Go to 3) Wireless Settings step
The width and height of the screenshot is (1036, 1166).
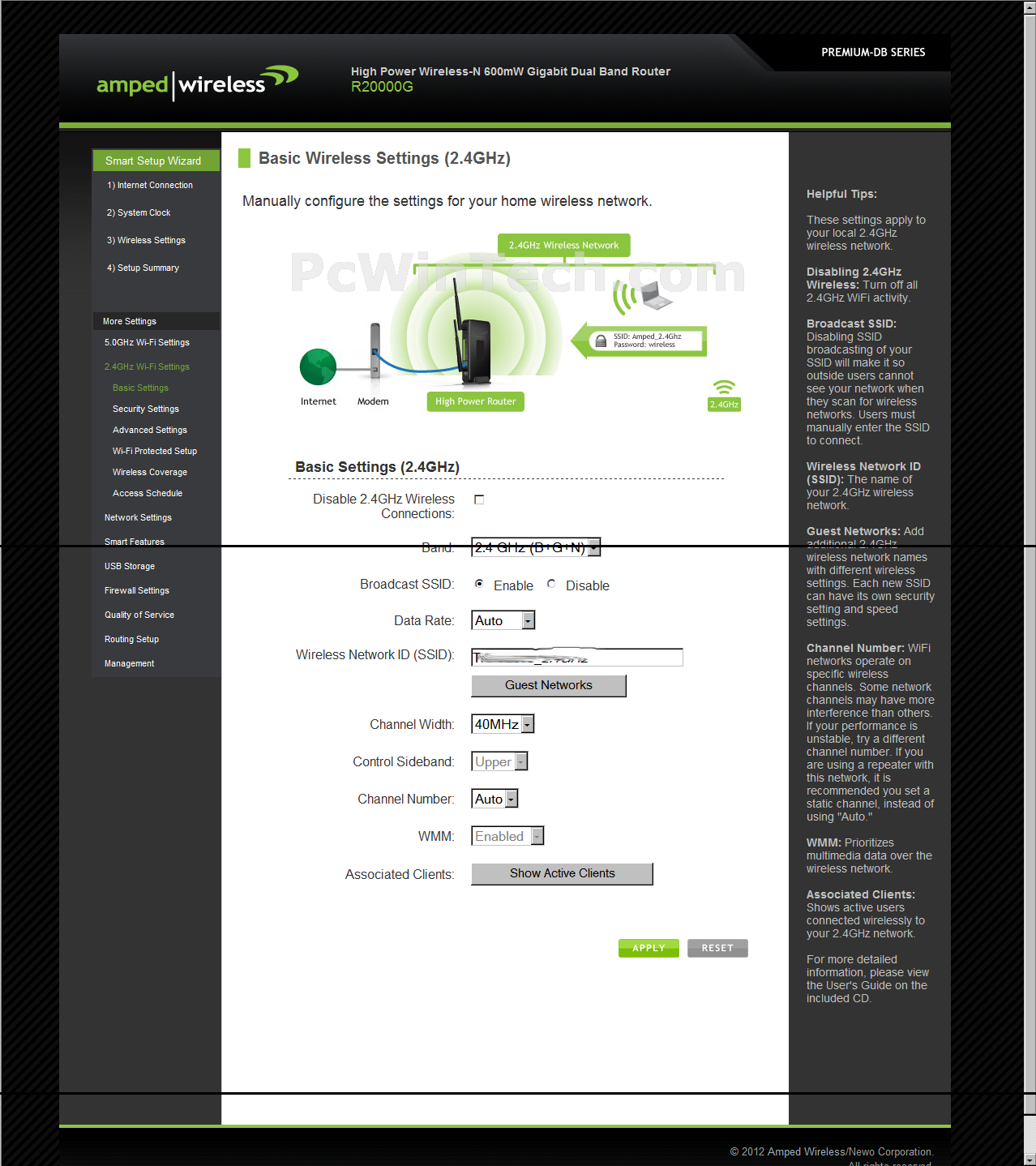(146, 240)
